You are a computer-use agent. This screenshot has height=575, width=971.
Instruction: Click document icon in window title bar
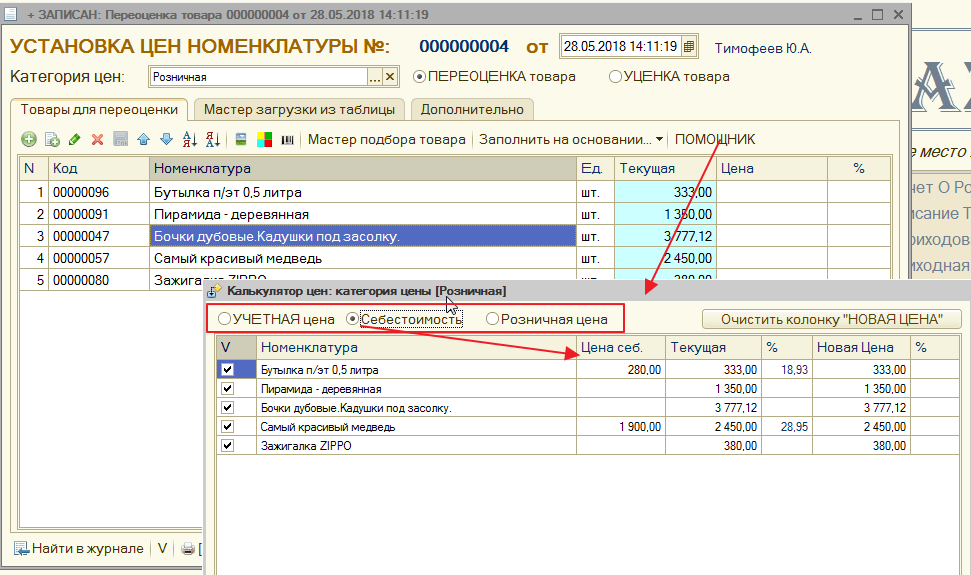coord(10,14)
